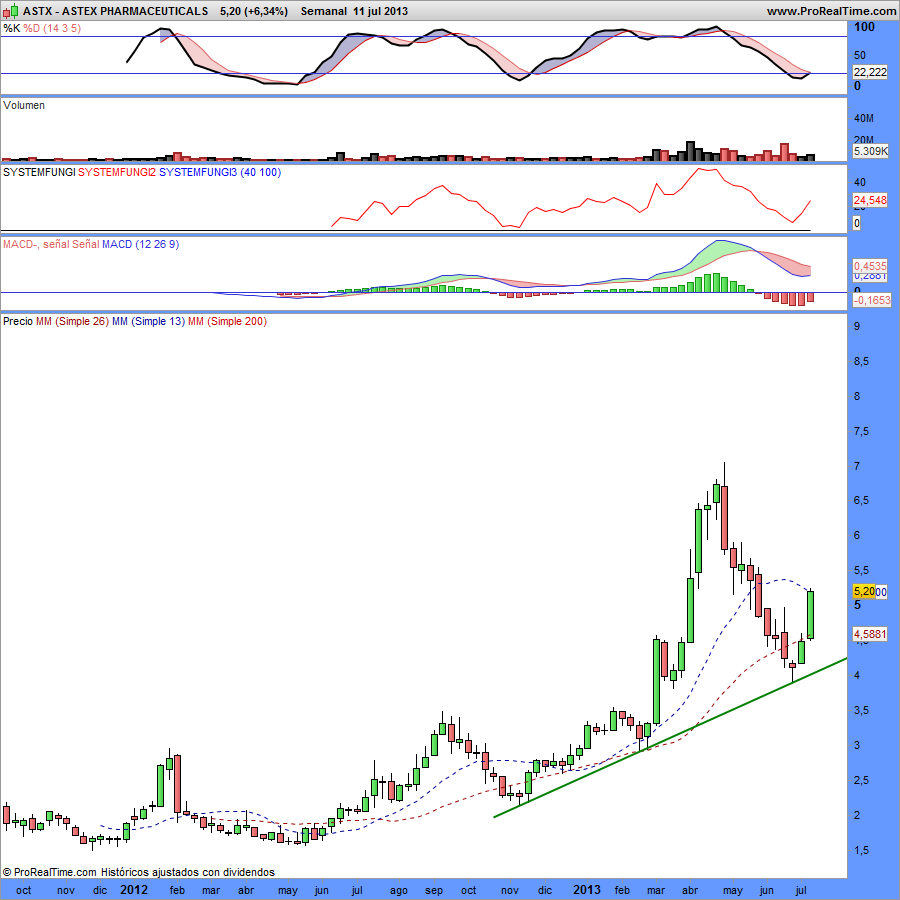Click the green rising trendline
900x900 pixels.
tap(670, 738)
